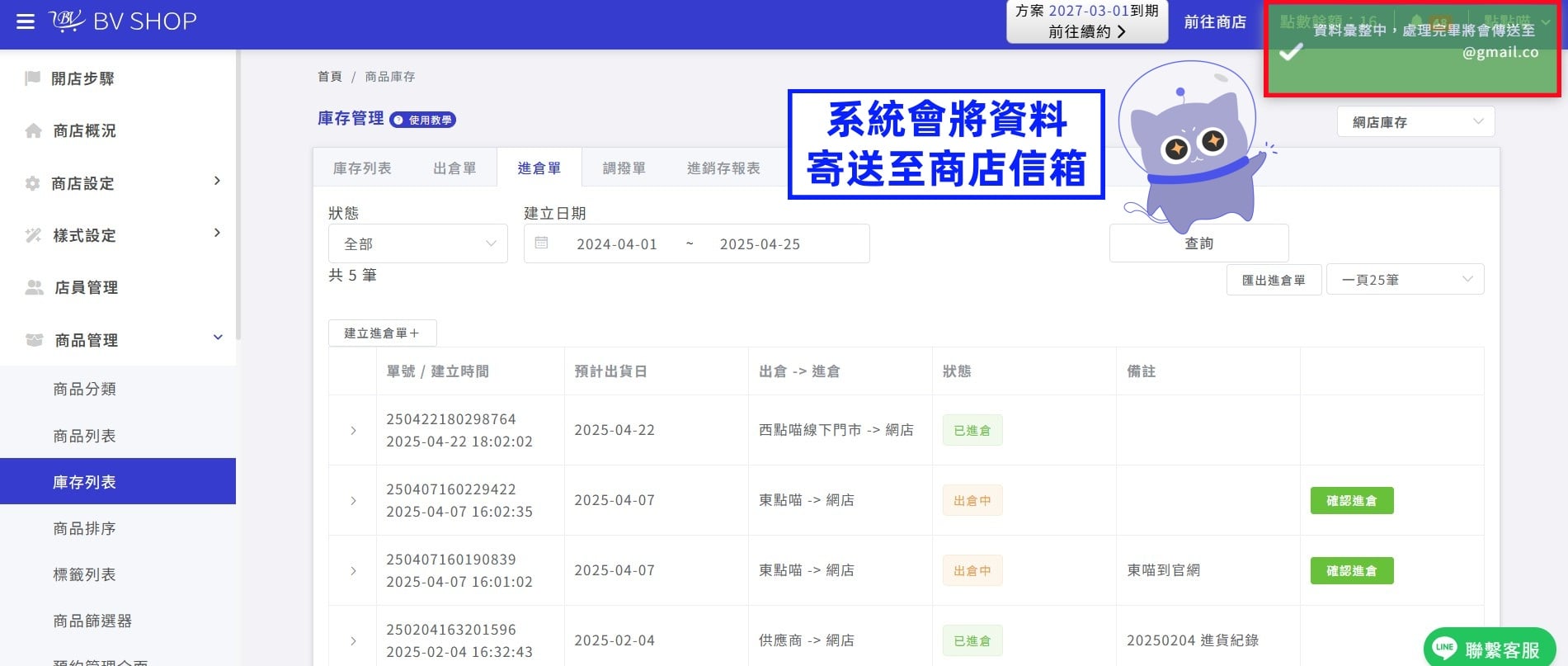Click the BV SHOP logo
1568x666 pixels.
coord(123,21)
